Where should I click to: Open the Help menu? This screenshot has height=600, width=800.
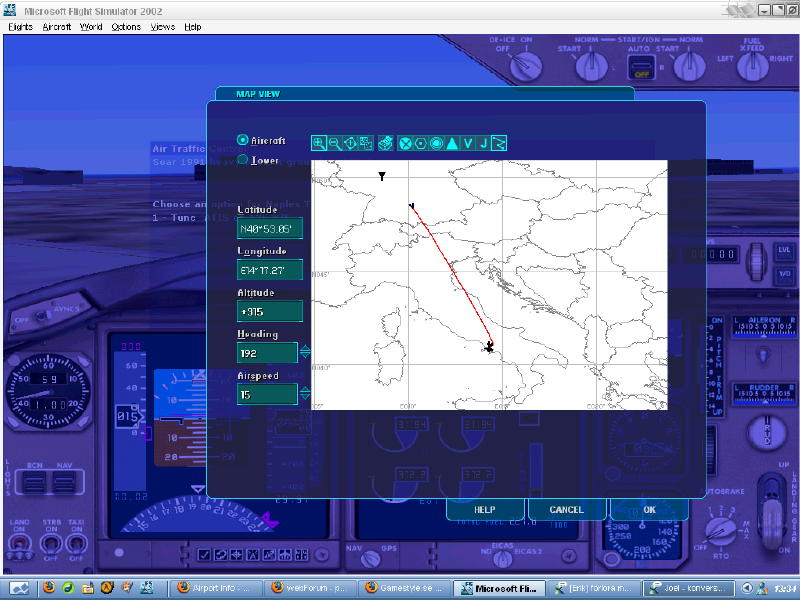point(192,27)
